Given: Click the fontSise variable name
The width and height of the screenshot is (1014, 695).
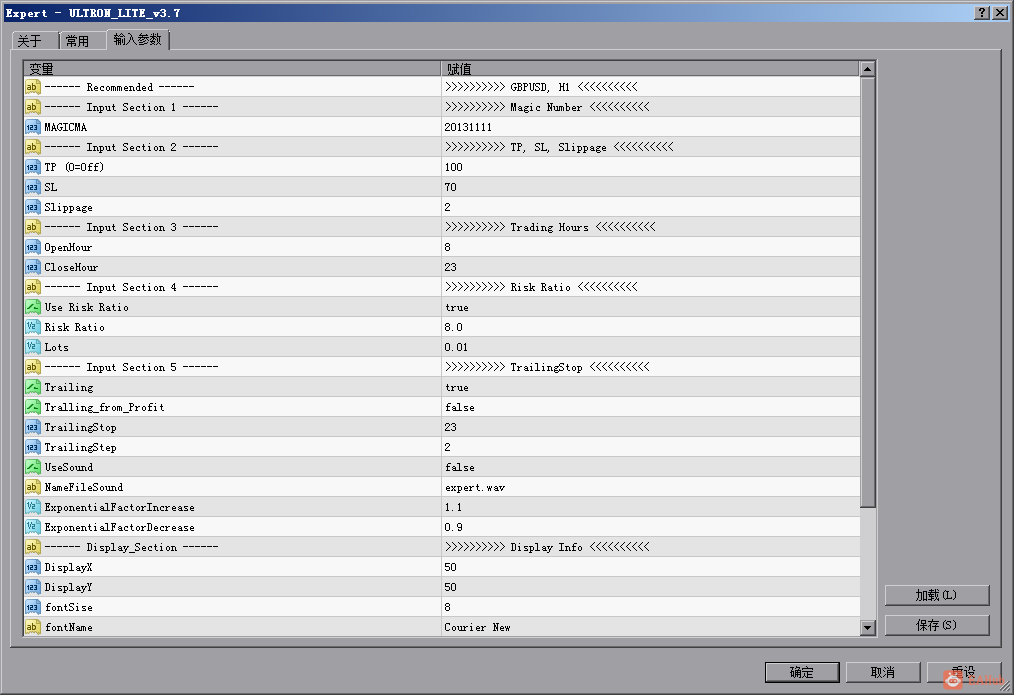Looking at the screenshot, I should click(x=69, y=608).
